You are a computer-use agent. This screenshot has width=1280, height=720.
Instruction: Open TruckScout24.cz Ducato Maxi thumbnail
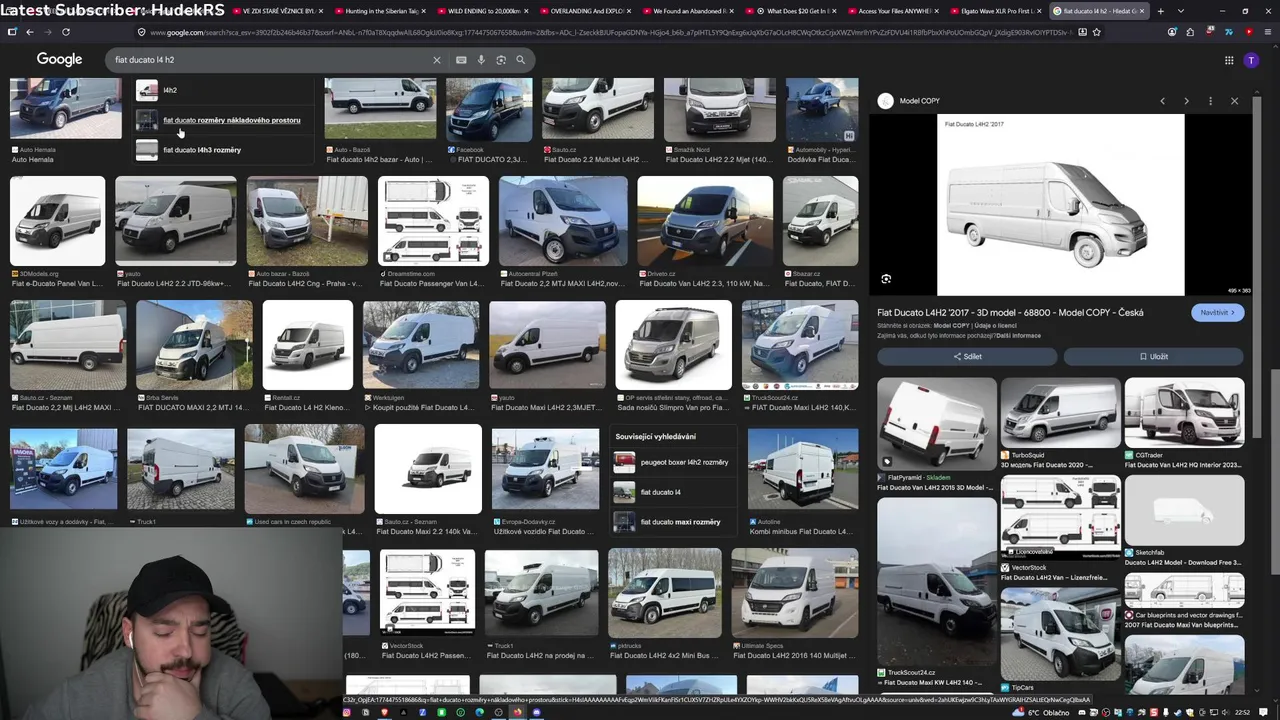[x=800, y=345]
